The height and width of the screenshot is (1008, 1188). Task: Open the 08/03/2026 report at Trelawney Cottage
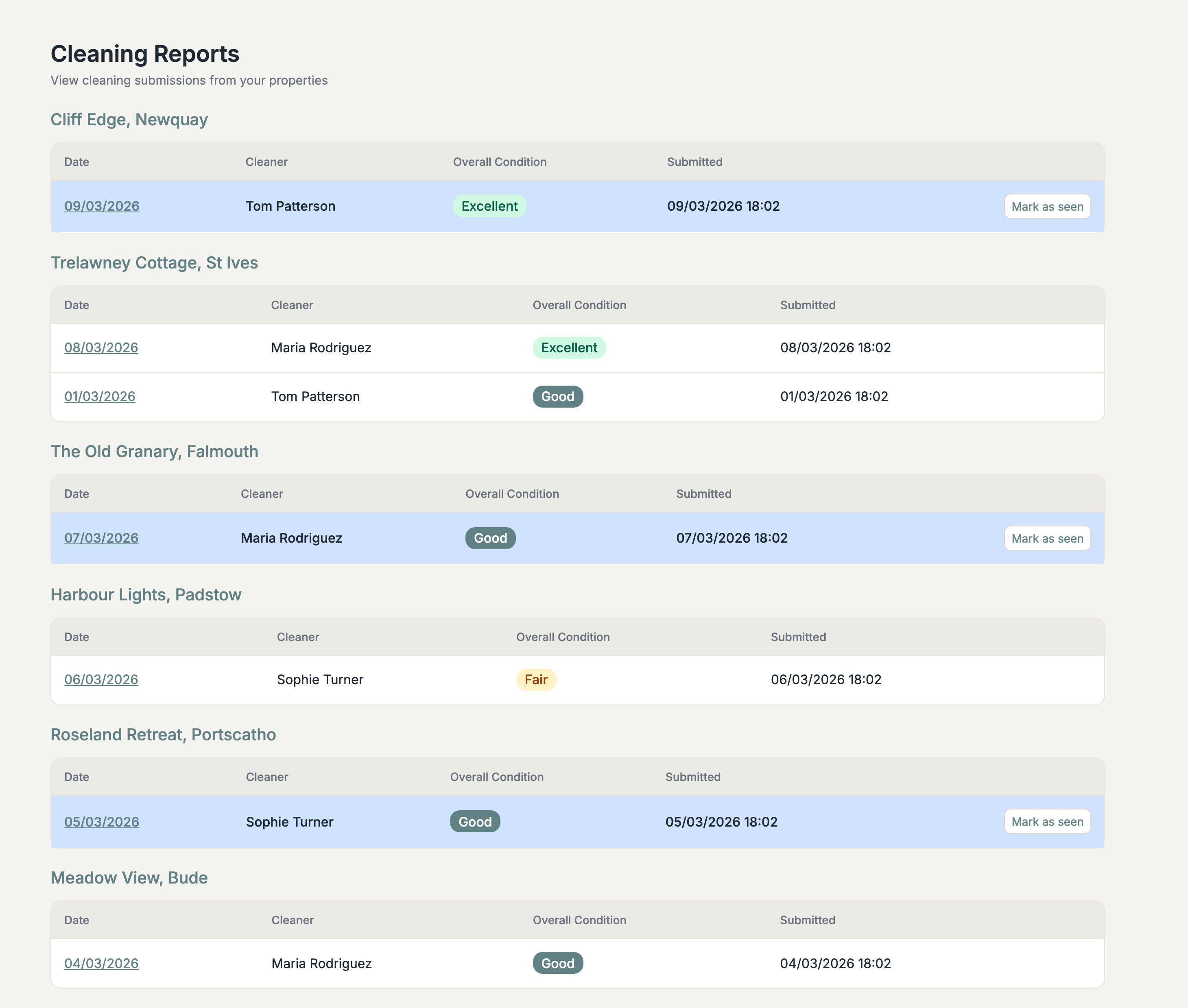[100, 347]
